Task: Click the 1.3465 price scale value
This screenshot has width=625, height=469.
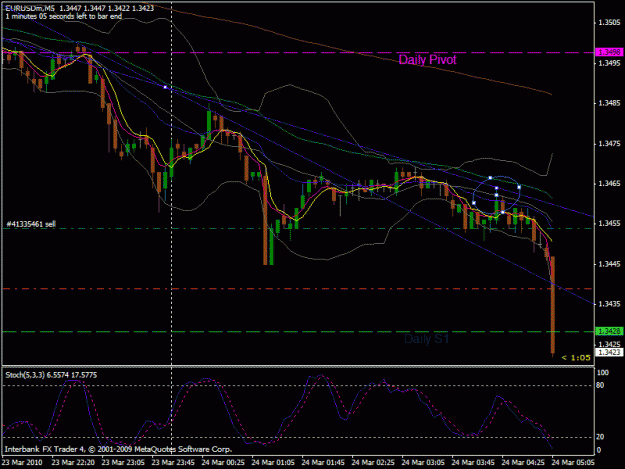Action: coord(609,184)
